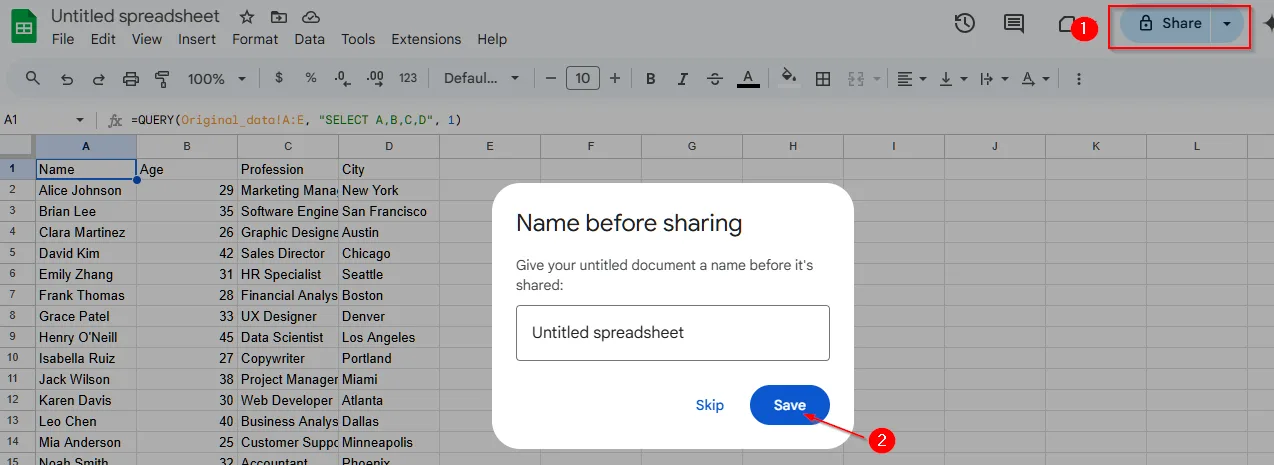Image resolution: width=1274 pixels, height=465 pixels.
Task: Open the Google Sheets home icon
Action: 24,26
